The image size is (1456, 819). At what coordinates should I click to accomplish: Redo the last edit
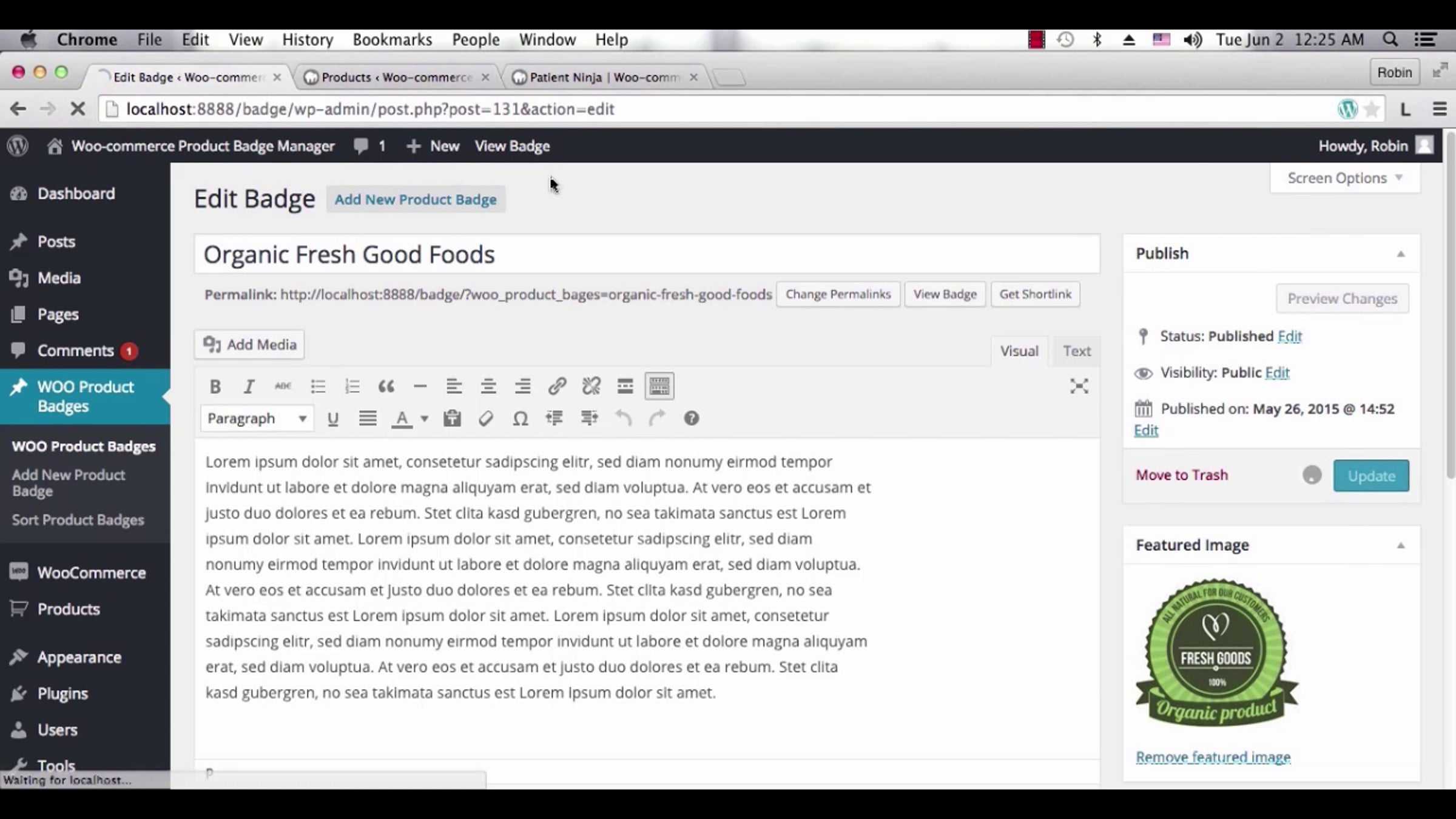pyautogui.click(x=657, y=419)
